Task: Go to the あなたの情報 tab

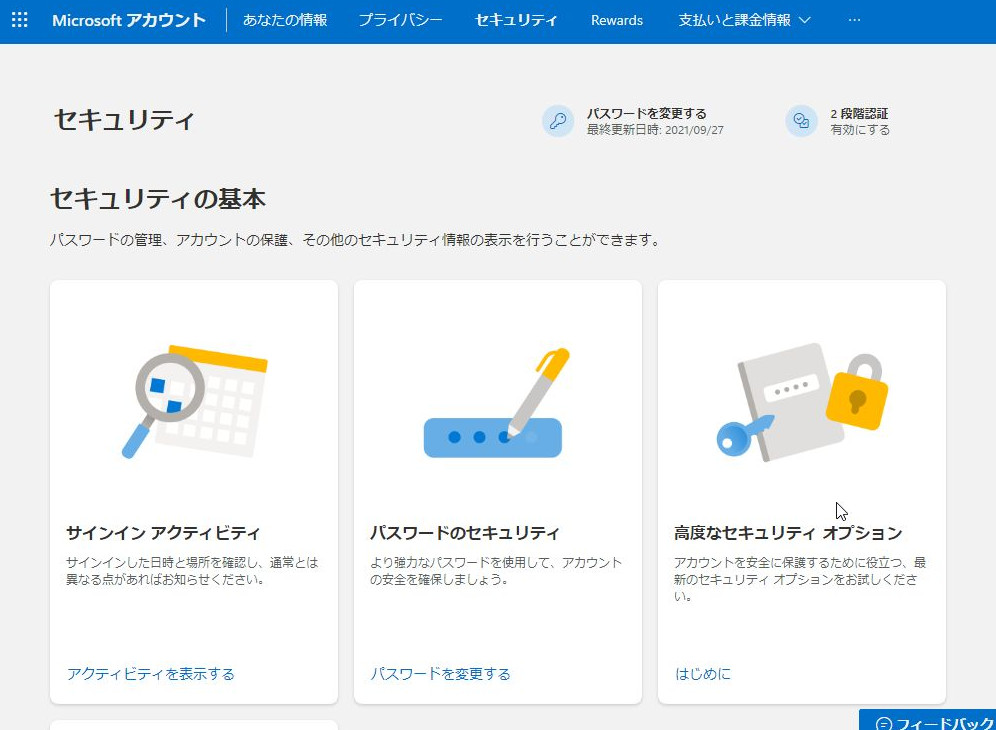Action: point(285,20)
